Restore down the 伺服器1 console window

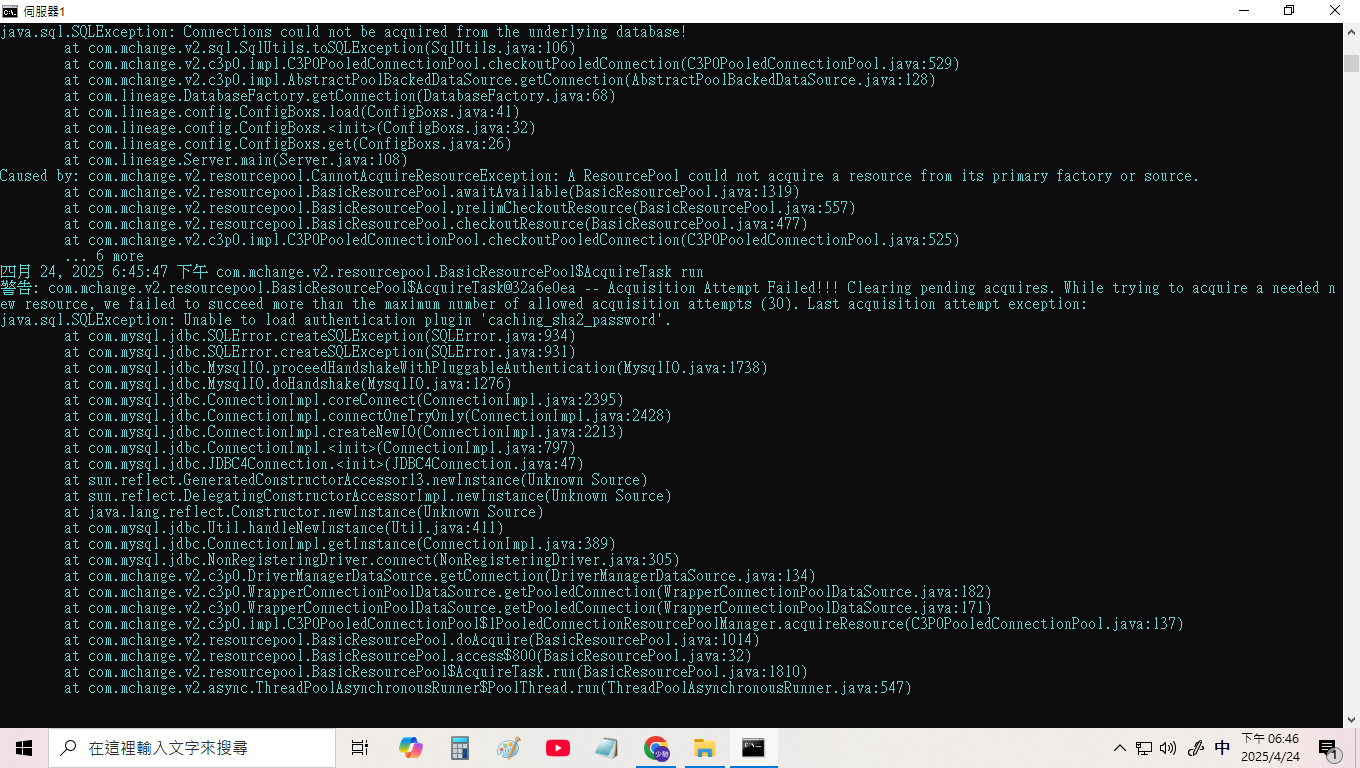[1289, 10]
